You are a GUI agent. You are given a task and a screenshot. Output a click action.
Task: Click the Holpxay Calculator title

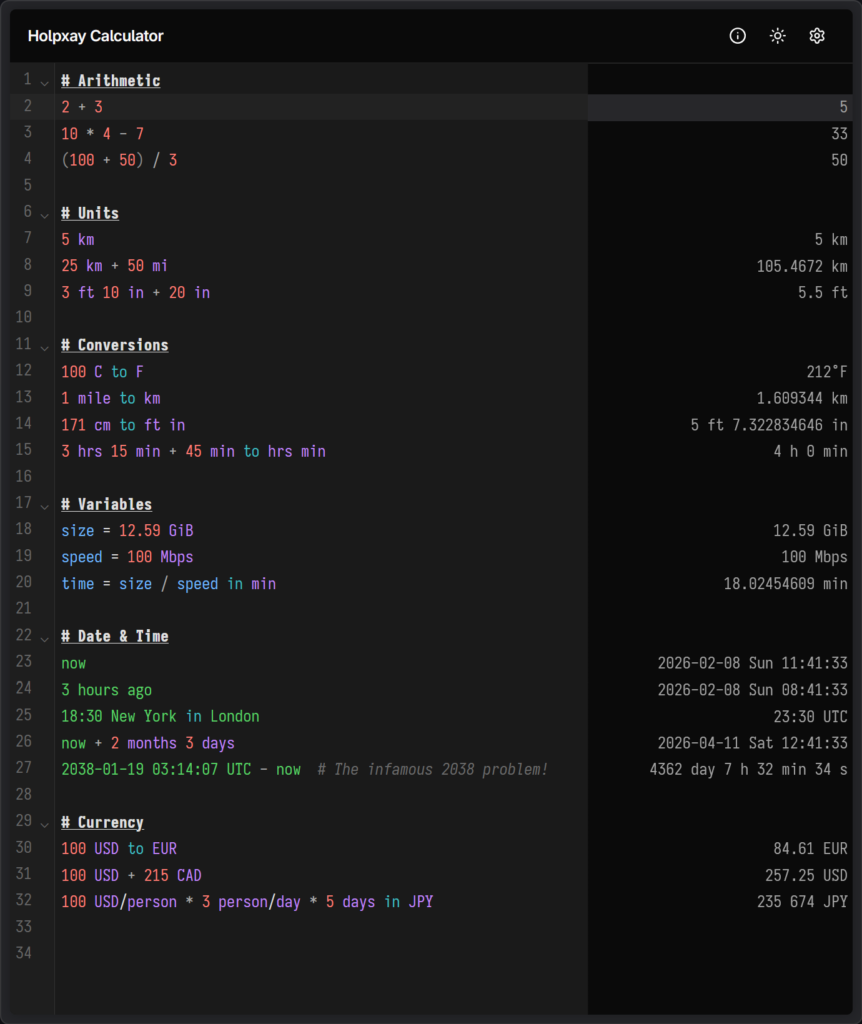(95, 35)
